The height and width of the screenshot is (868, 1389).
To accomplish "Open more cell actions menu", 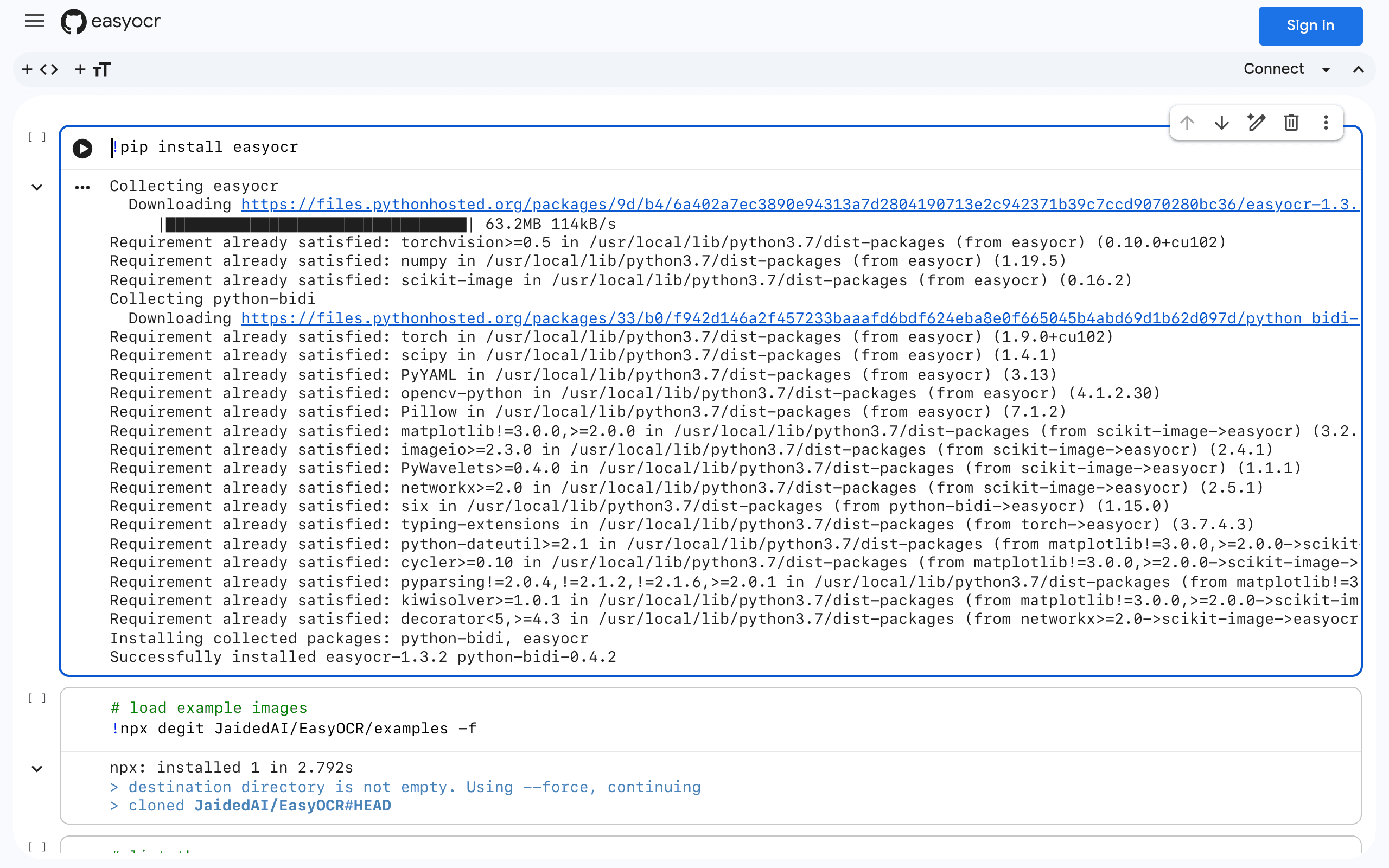I will point(1326,122).
